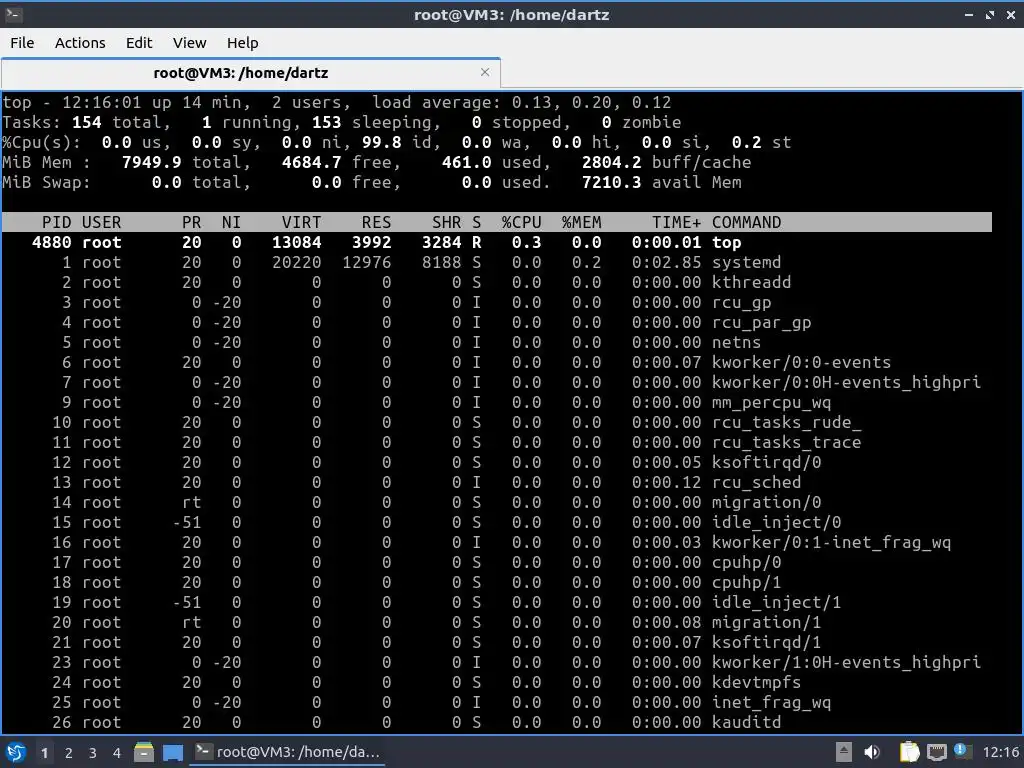Click the TIME+ column header

[676, 223]
